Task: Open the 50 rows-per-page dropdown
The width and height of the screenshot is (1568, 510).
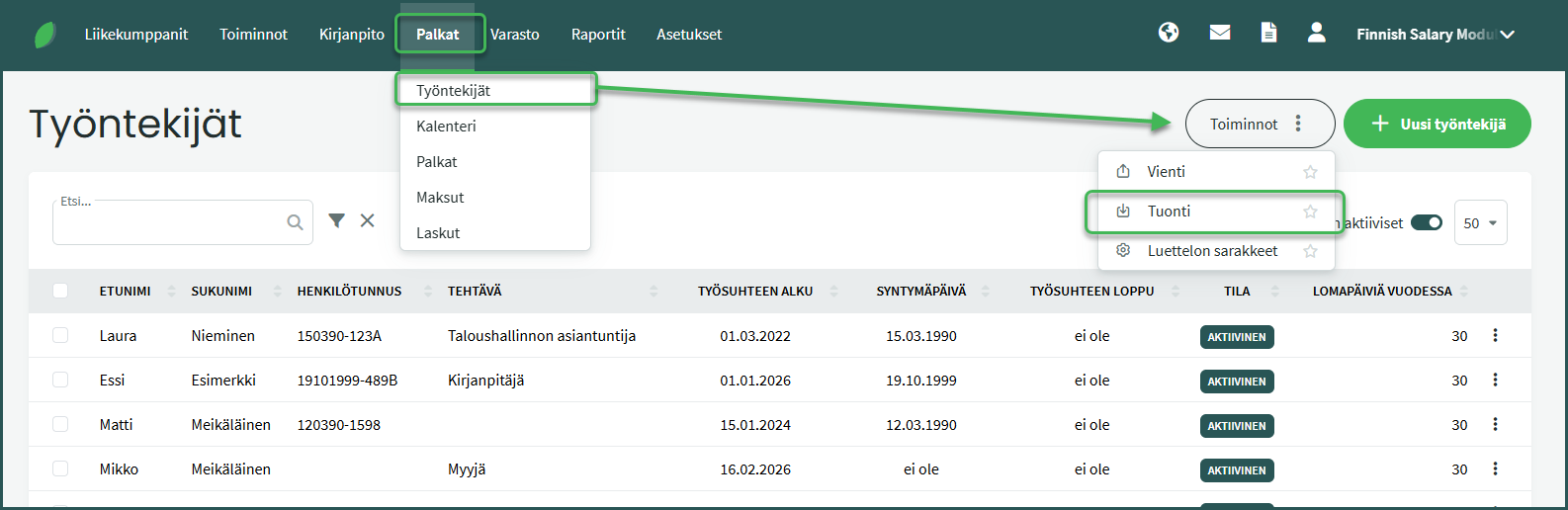Action: 1480,223
